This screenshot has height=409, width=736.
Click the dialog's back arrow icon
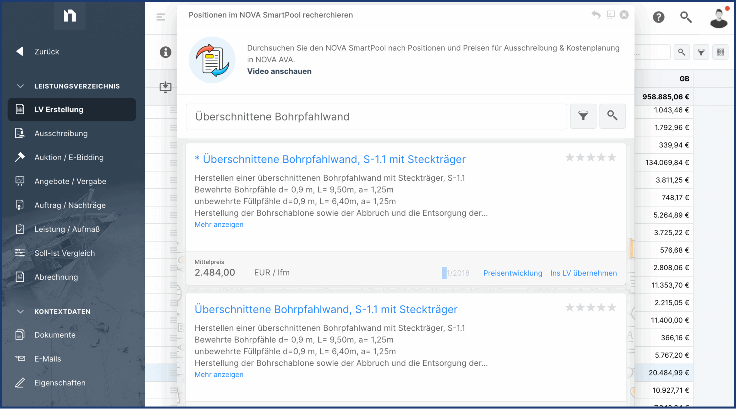click(596, 15)
